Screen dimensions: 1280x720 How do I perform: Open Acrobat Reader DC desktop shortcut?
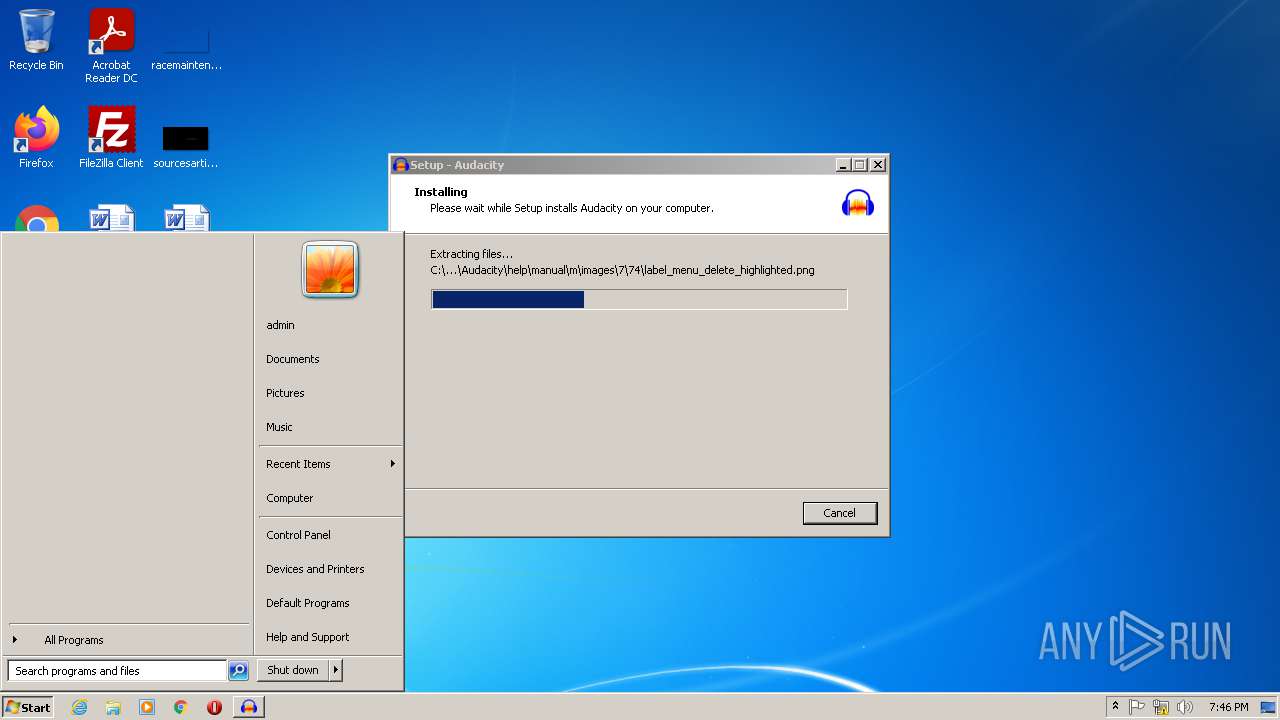[111, 45]
